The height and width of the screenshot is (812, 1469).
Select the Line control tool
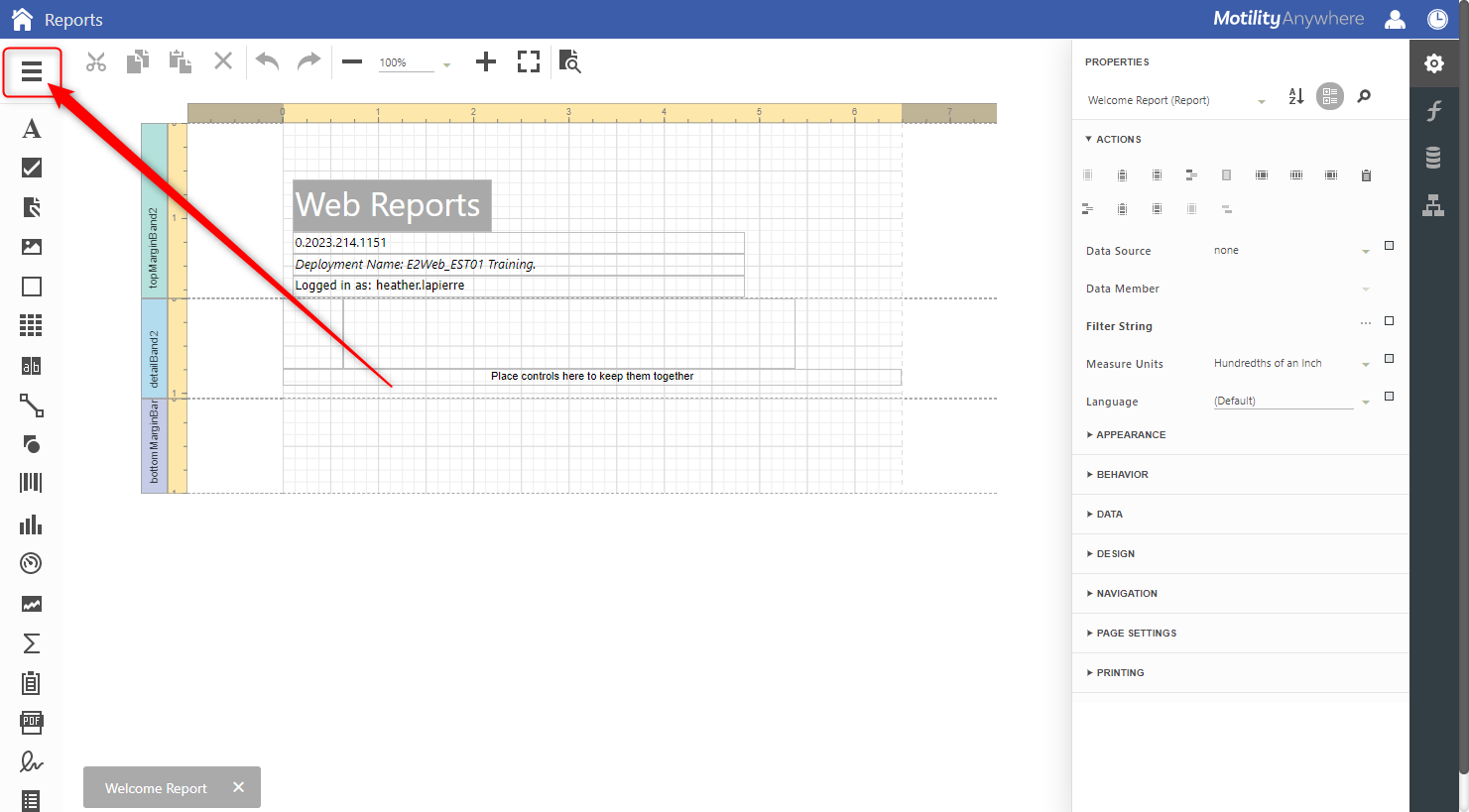pos(32,406)
